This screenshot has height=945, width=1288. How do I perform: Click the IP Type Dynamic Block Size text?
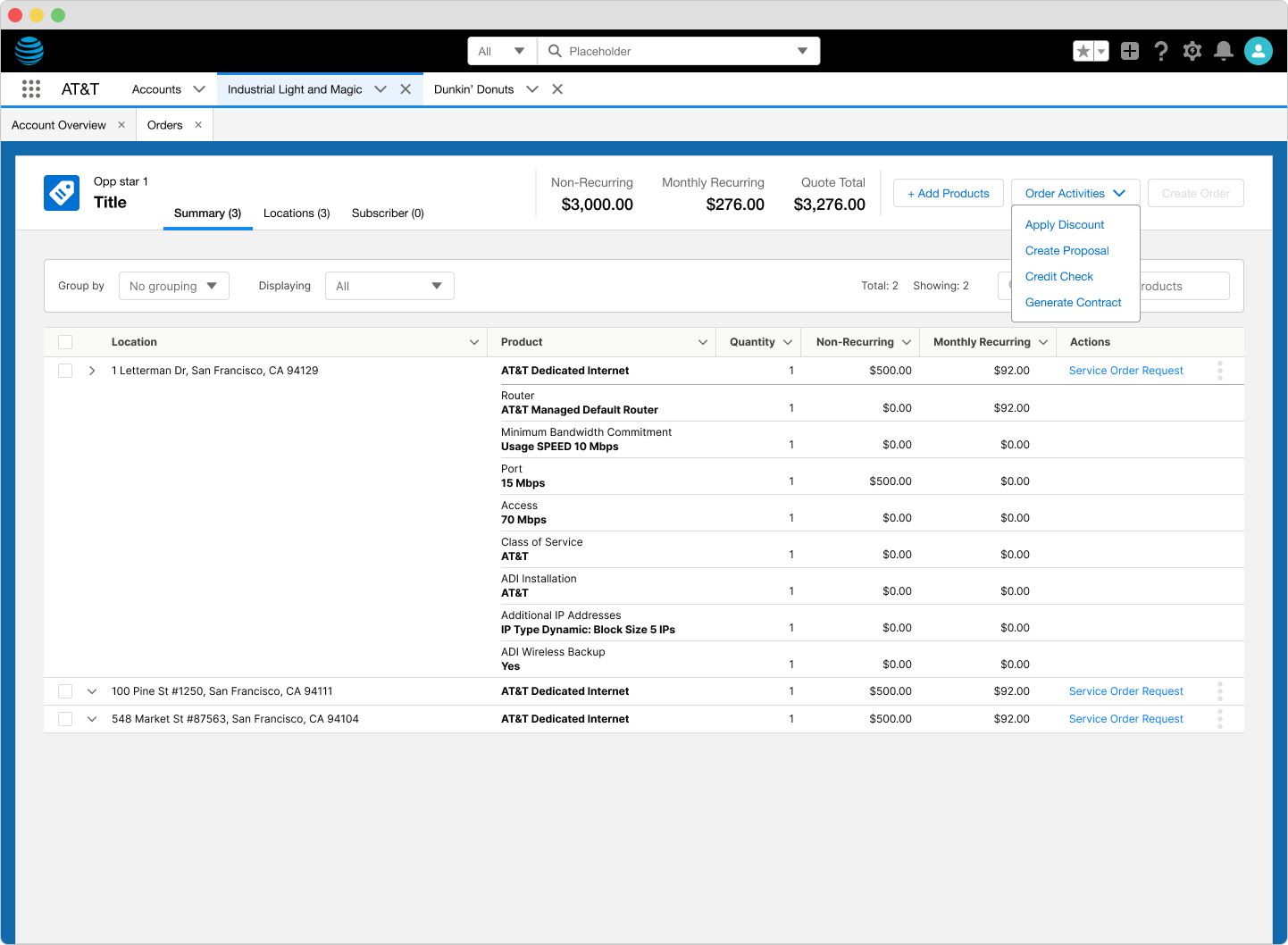pos(588,630)
